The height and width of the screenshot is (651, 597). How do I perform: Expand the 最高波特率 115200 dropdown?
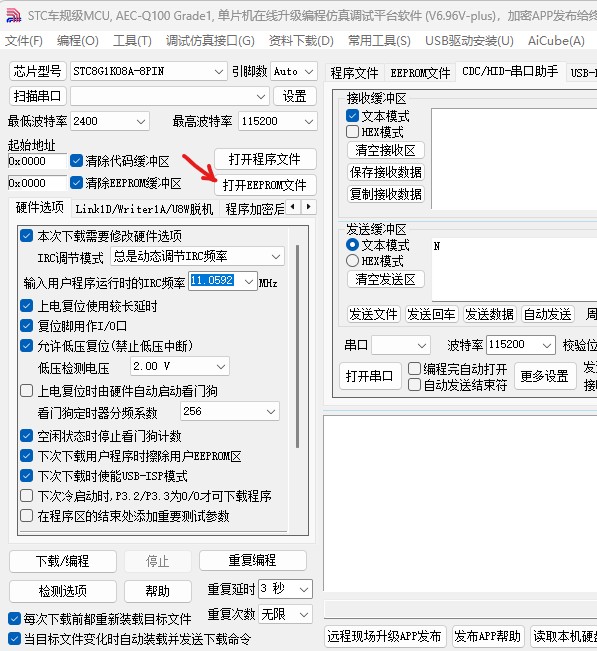[308, 122]
